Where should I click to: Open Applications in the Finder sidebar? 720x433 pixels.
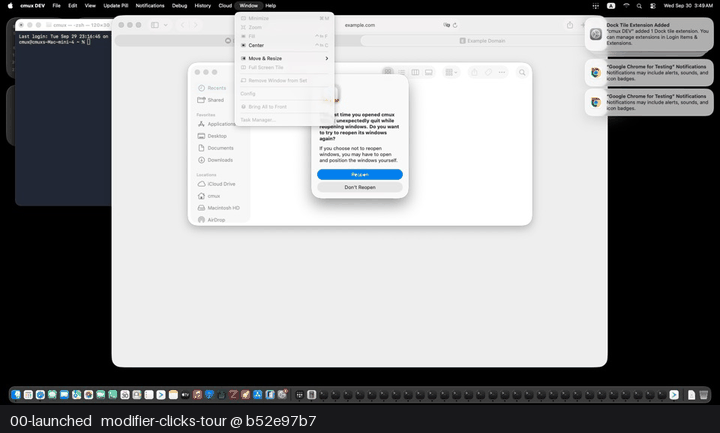point(216,124)
